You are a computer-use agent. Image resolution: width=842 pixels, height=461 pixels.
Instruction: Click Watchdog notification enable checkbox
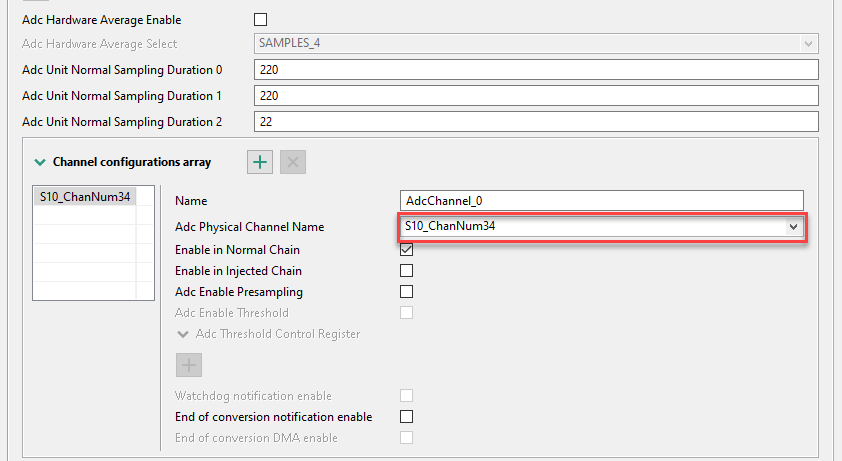(x=407, y=396)
